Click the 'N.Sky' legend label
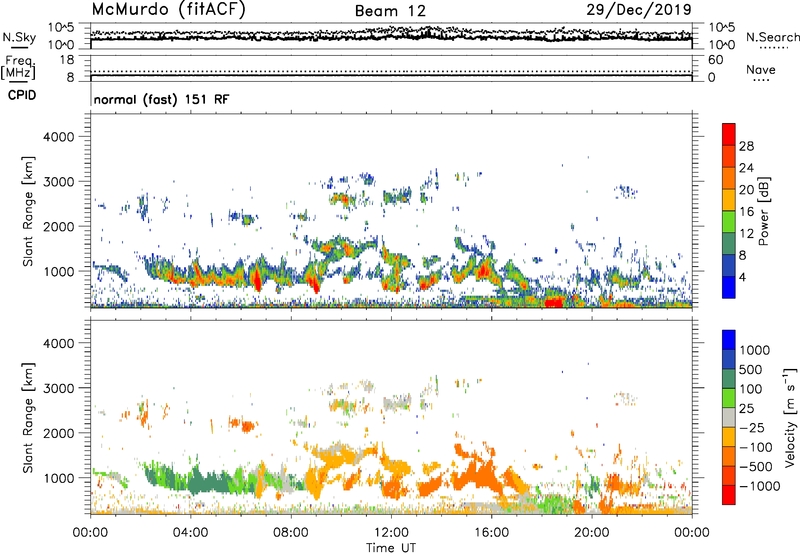Screen dimensions: 800x554 click(19, 37)
